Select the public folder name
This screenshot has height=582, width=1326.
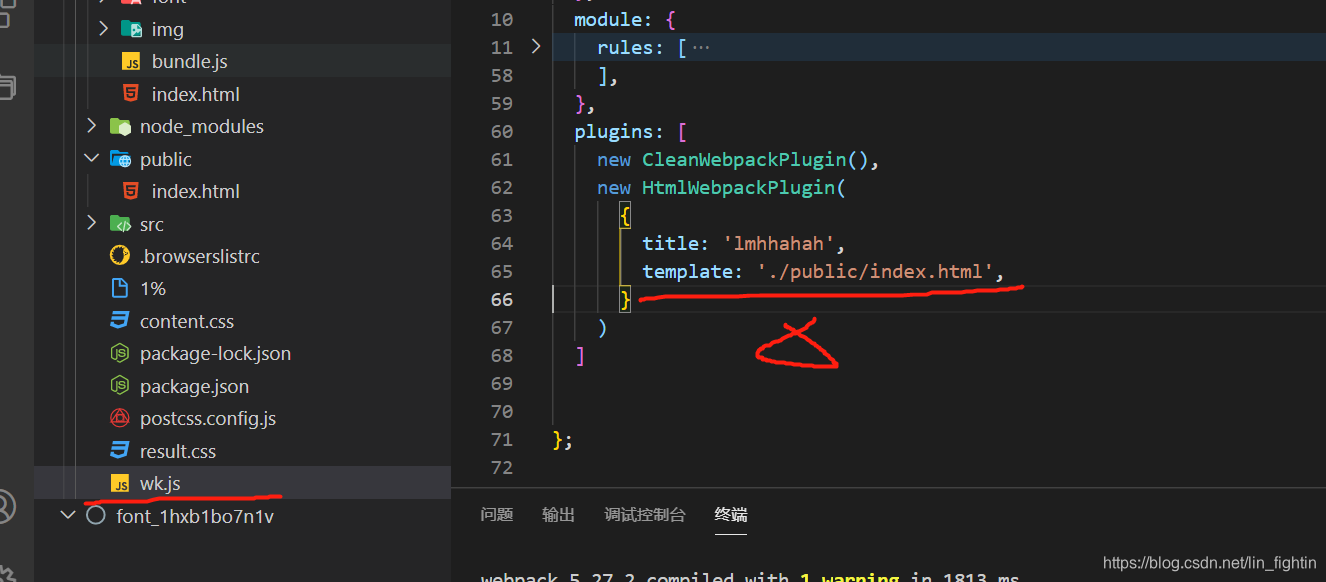pyautogui.click(x=166, y=159)
